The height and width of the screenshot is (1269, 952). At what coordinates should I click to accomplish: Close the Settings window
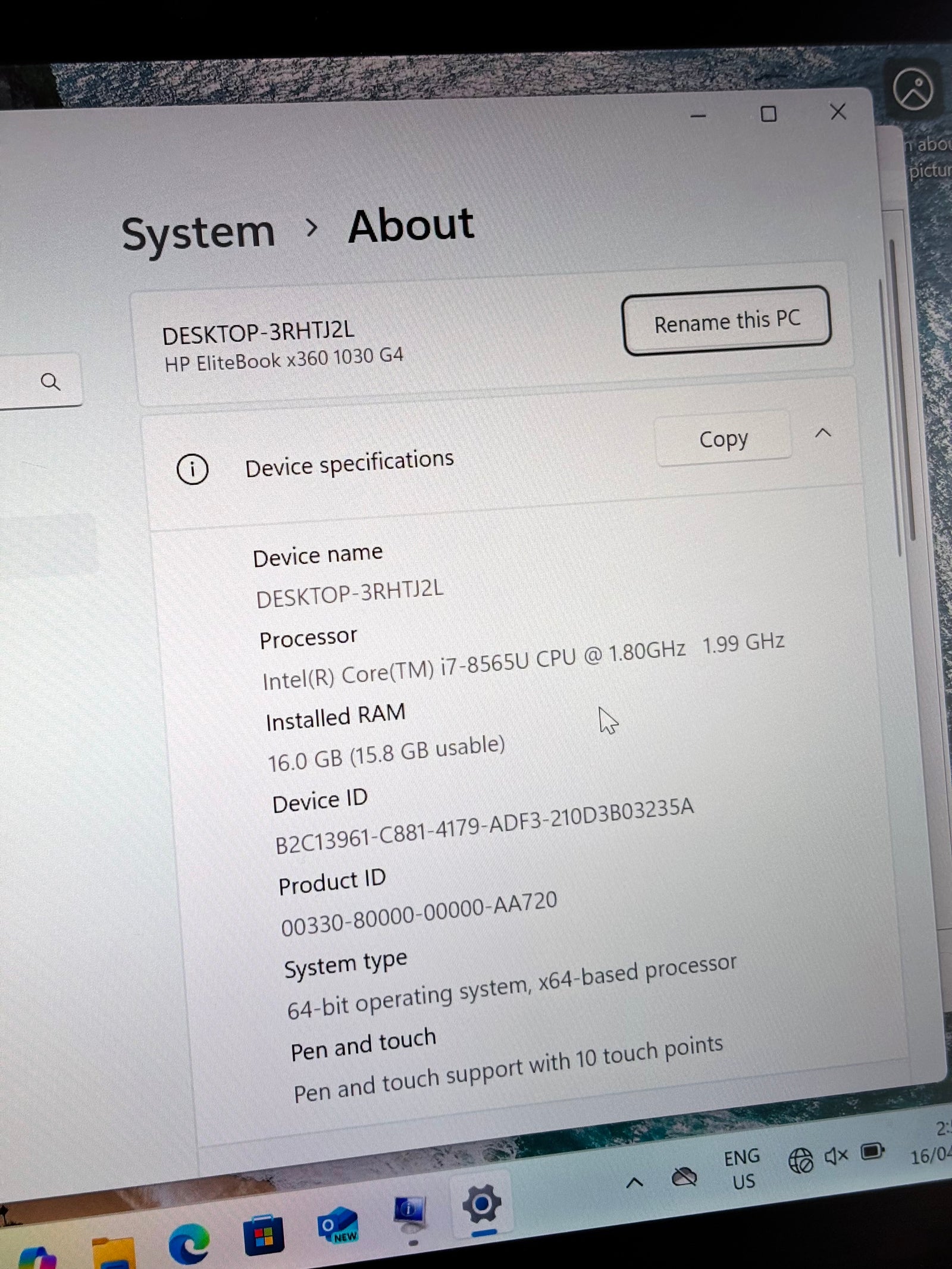[x=838, y=111]
